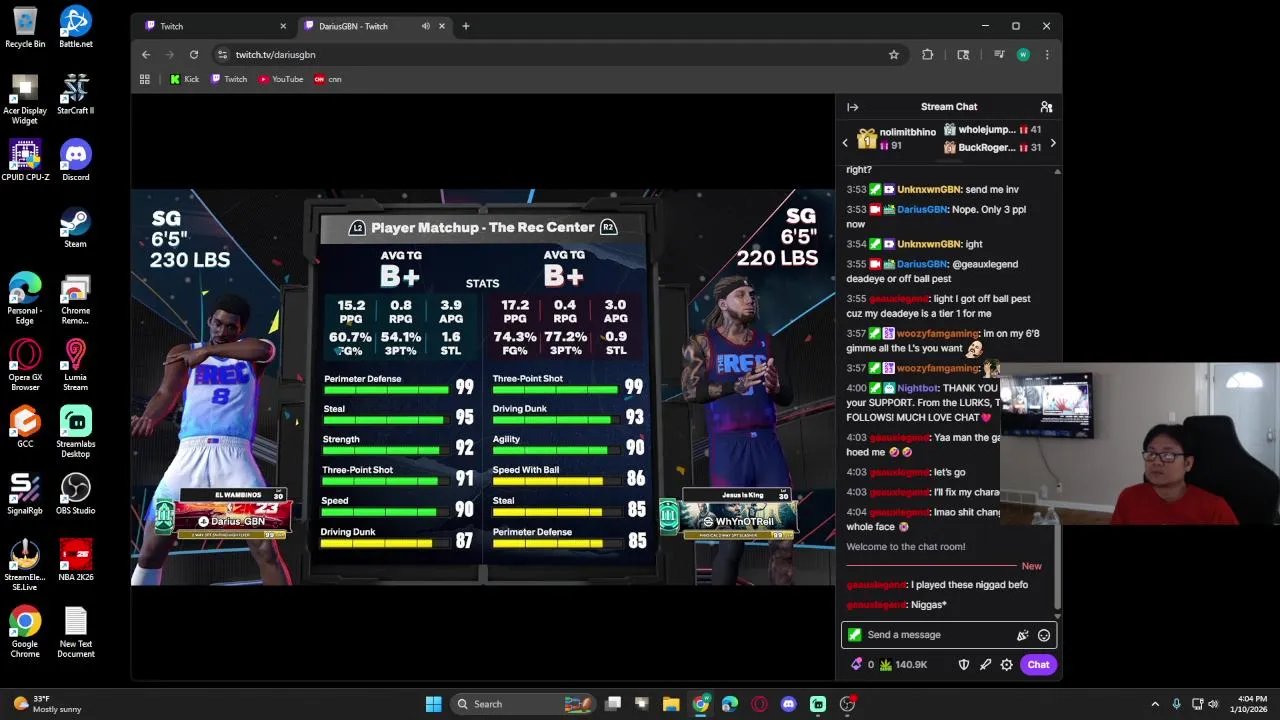The width and height of the screenshot is (1280, 720).
Task: Open the chat celebration party icon
Action: point(1022,635)
